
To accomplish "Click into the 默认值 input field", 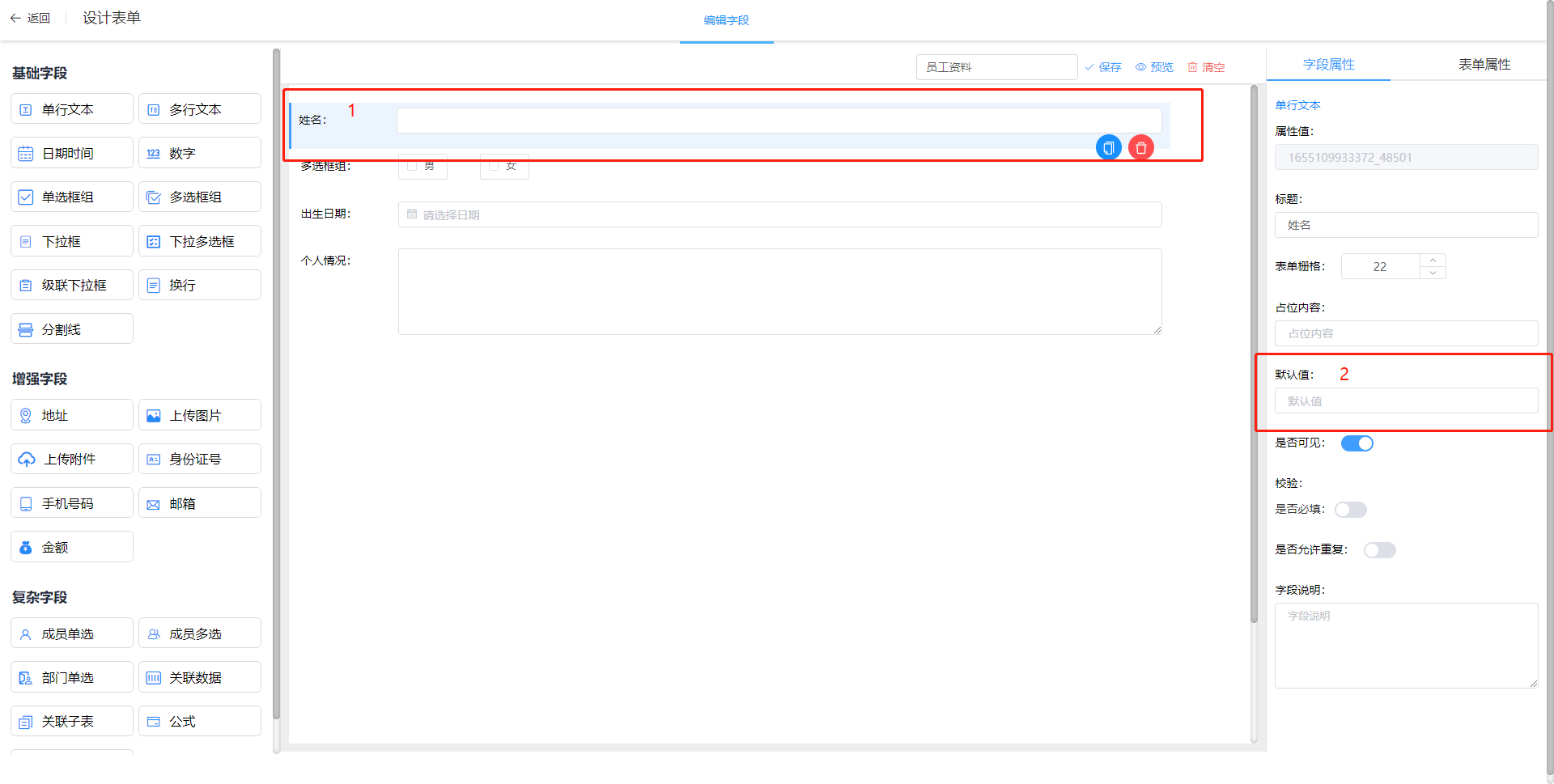I will point(1406,401).
